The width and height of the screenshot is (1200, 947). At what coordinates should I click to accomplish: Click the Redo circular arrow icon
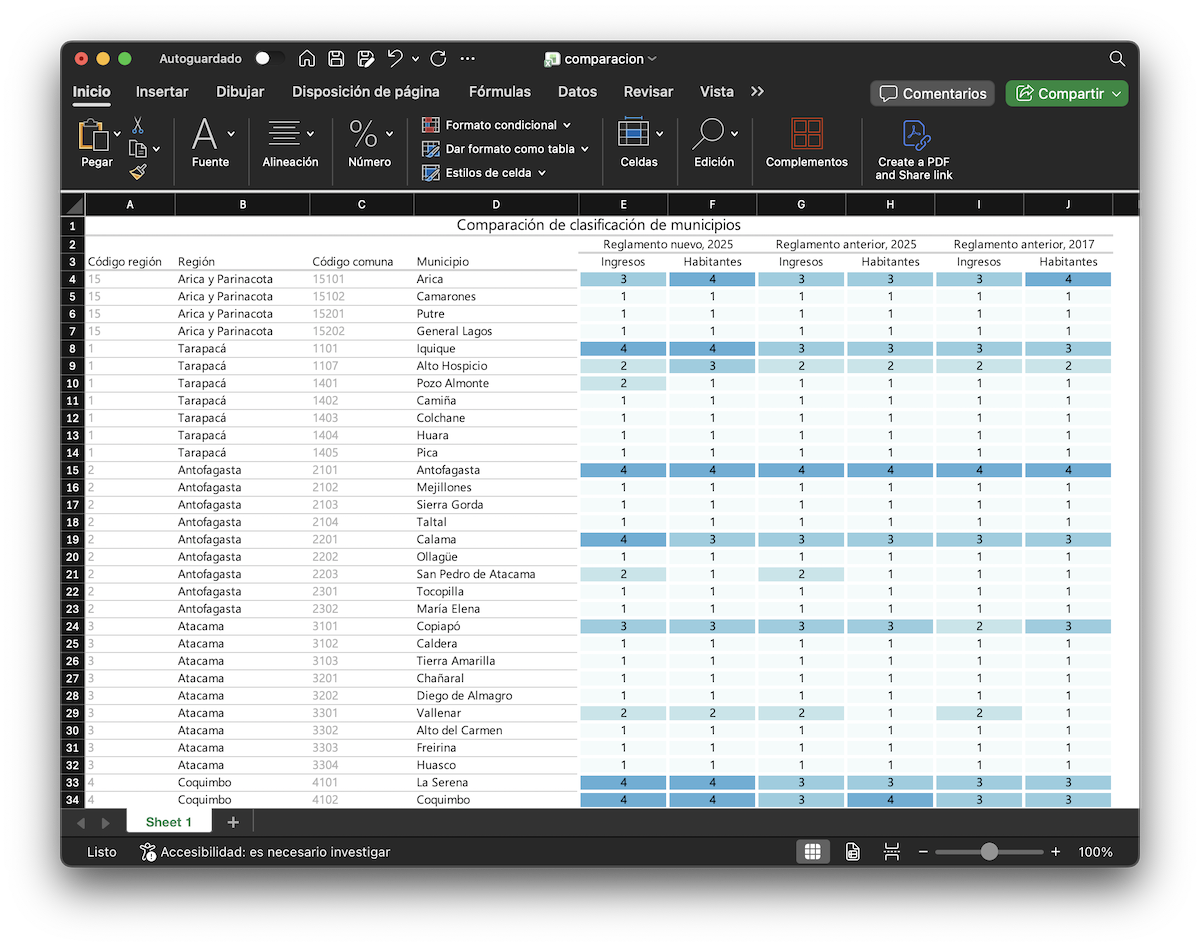[438, 59]
